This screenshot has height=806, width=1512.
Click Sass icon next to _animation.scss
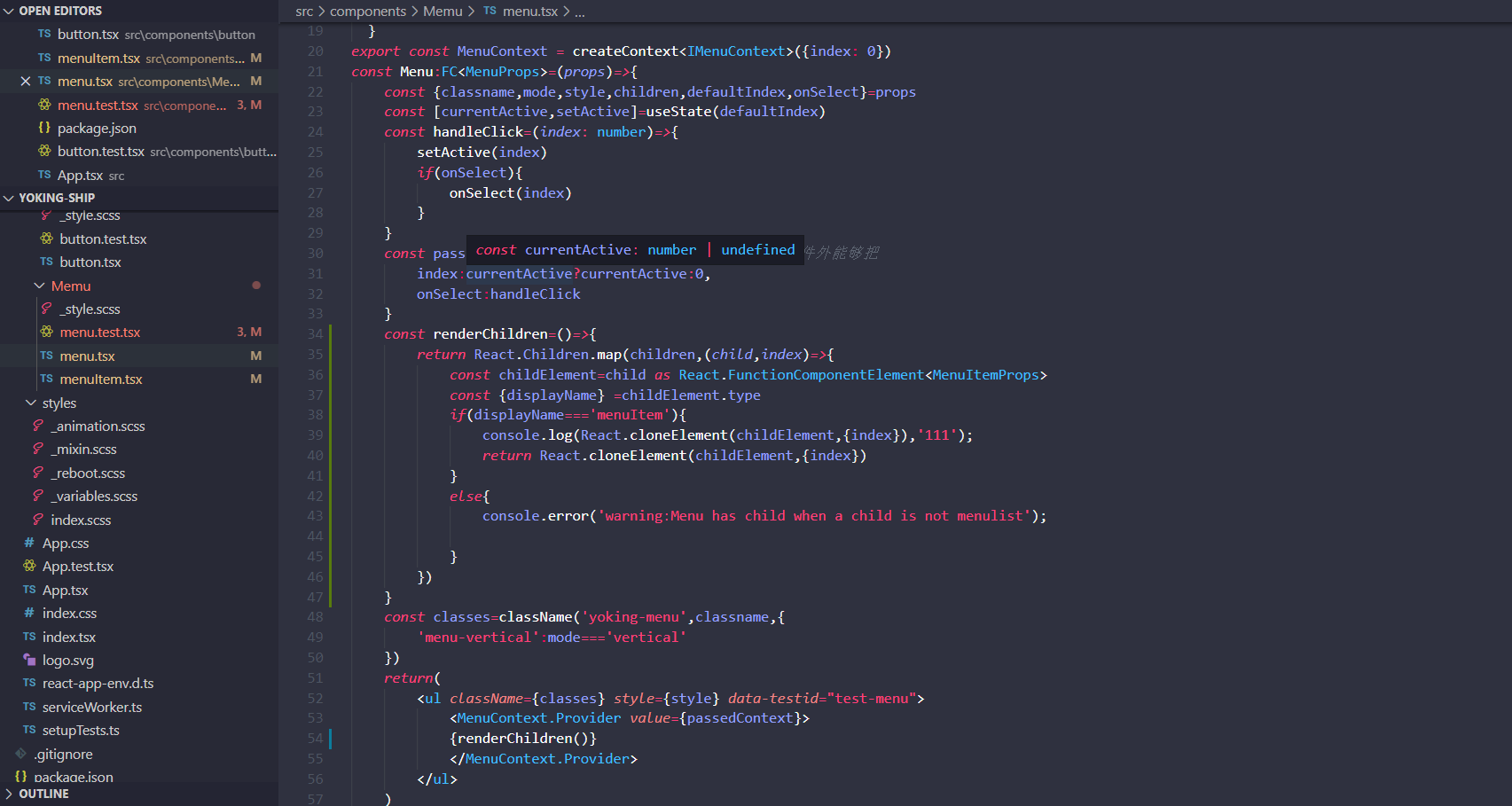click(38, 426)
